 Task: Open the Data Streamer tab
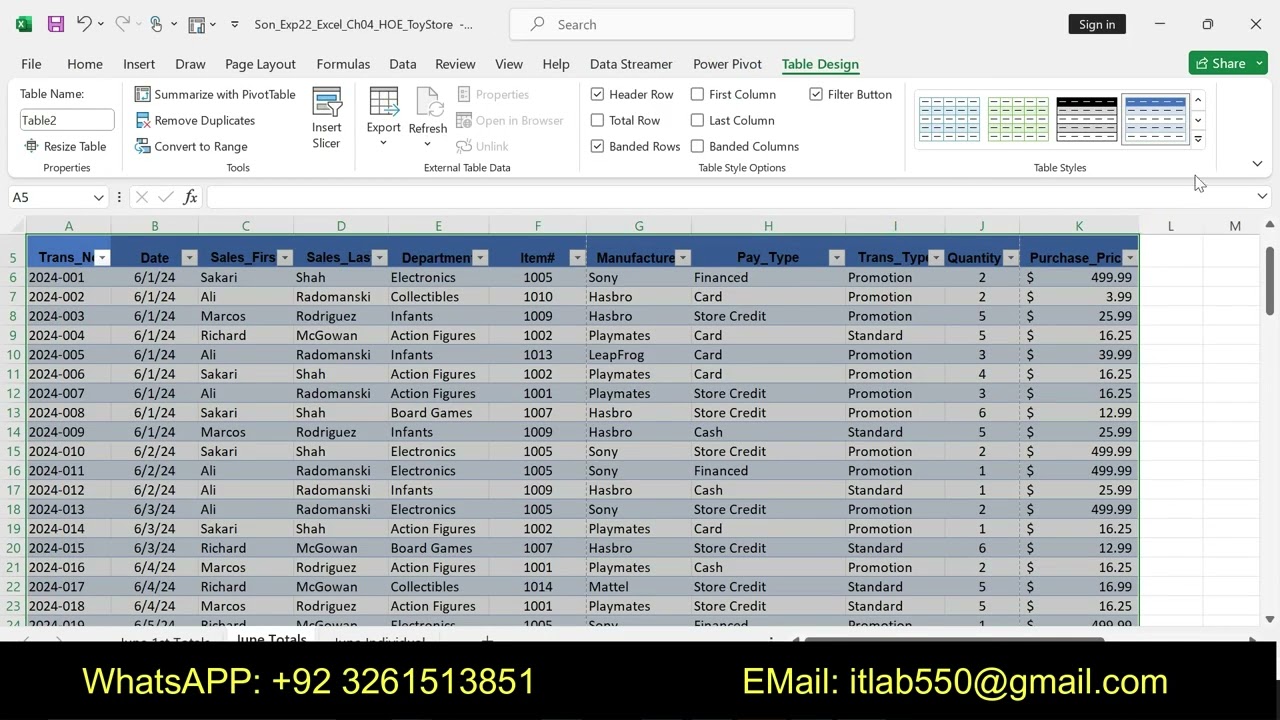coord(631,64)
